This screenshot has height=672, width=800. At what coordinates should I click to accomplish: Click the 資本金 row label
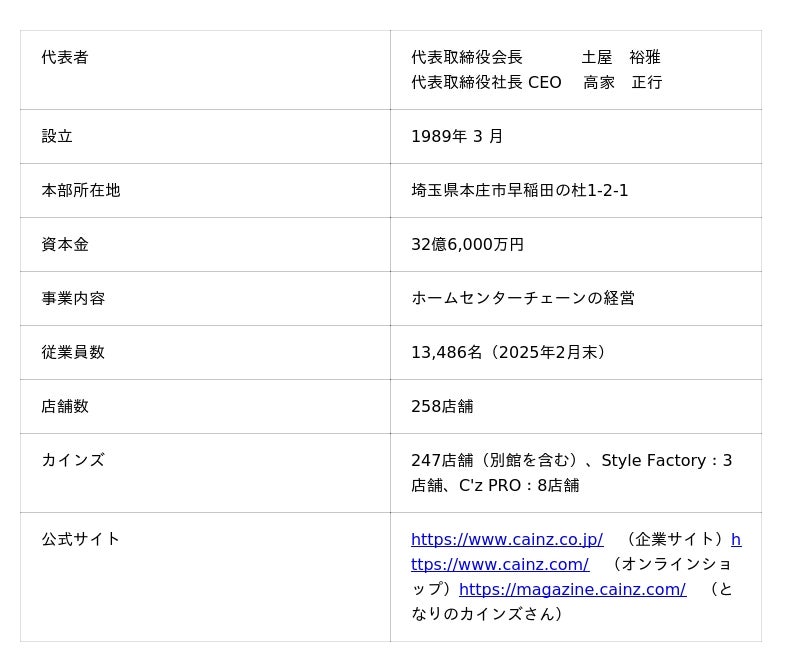point(65,244)
